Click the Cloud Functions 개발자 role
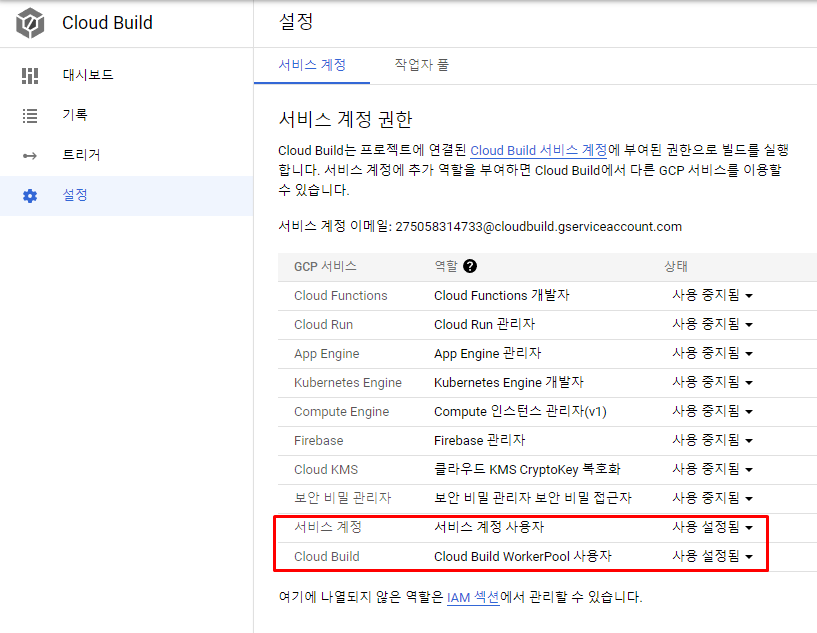This screenshot has width=817, height=633. [502, 295]
